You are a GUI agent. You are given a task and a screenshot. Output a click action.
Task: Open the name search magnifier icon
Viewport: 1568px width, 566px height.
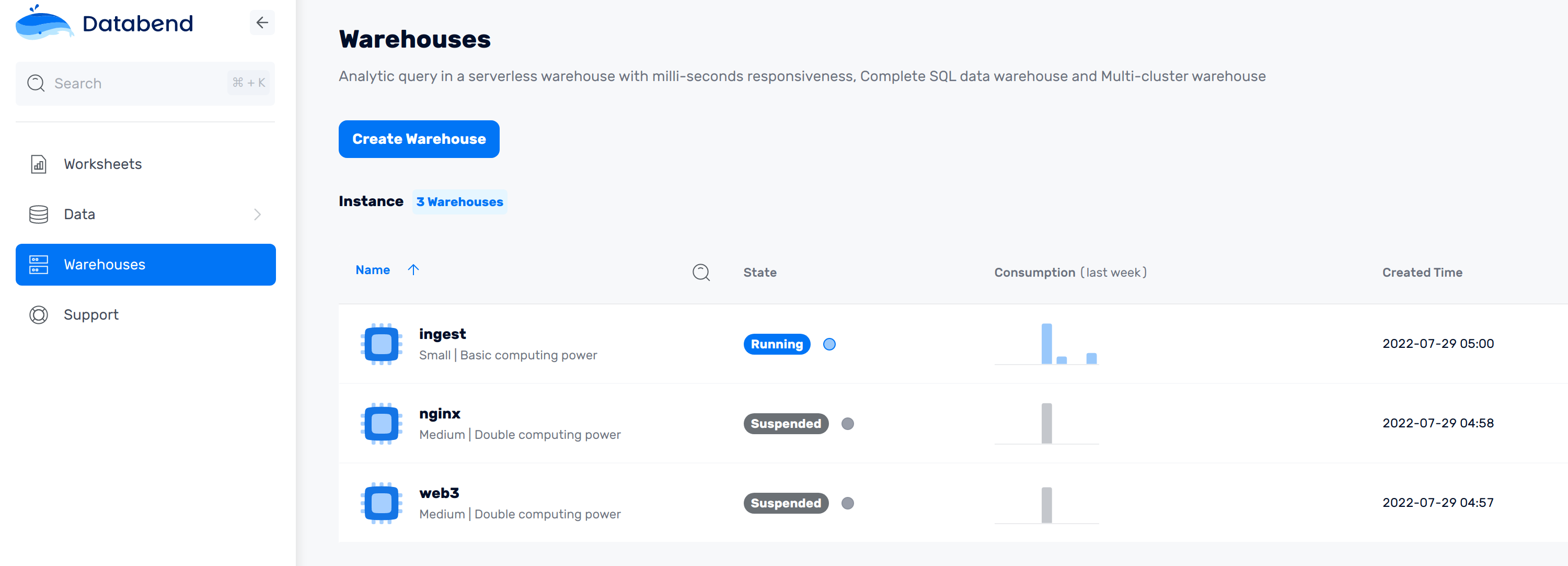click(x=700, y=273)
